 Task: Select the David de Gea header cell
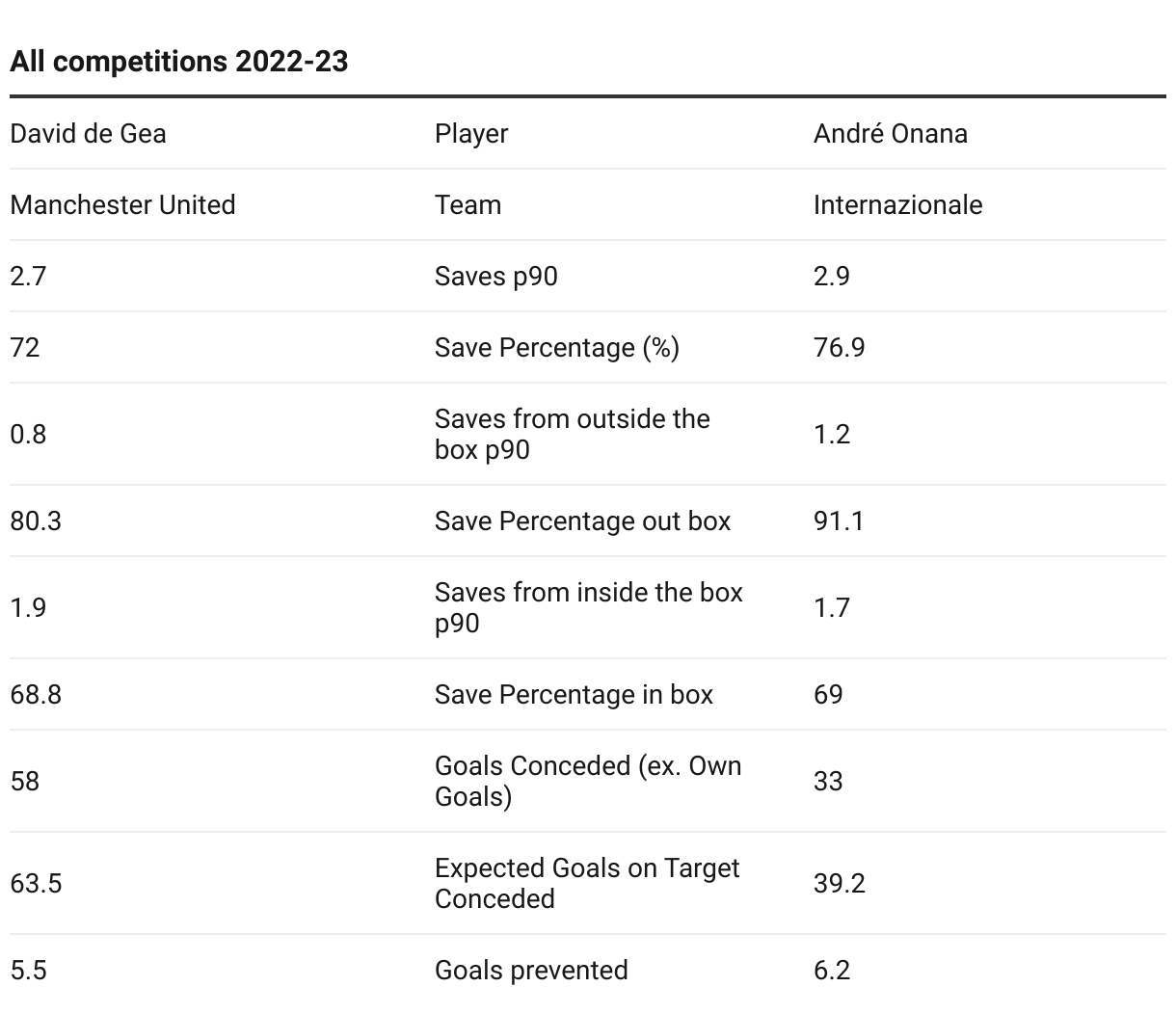88,133
